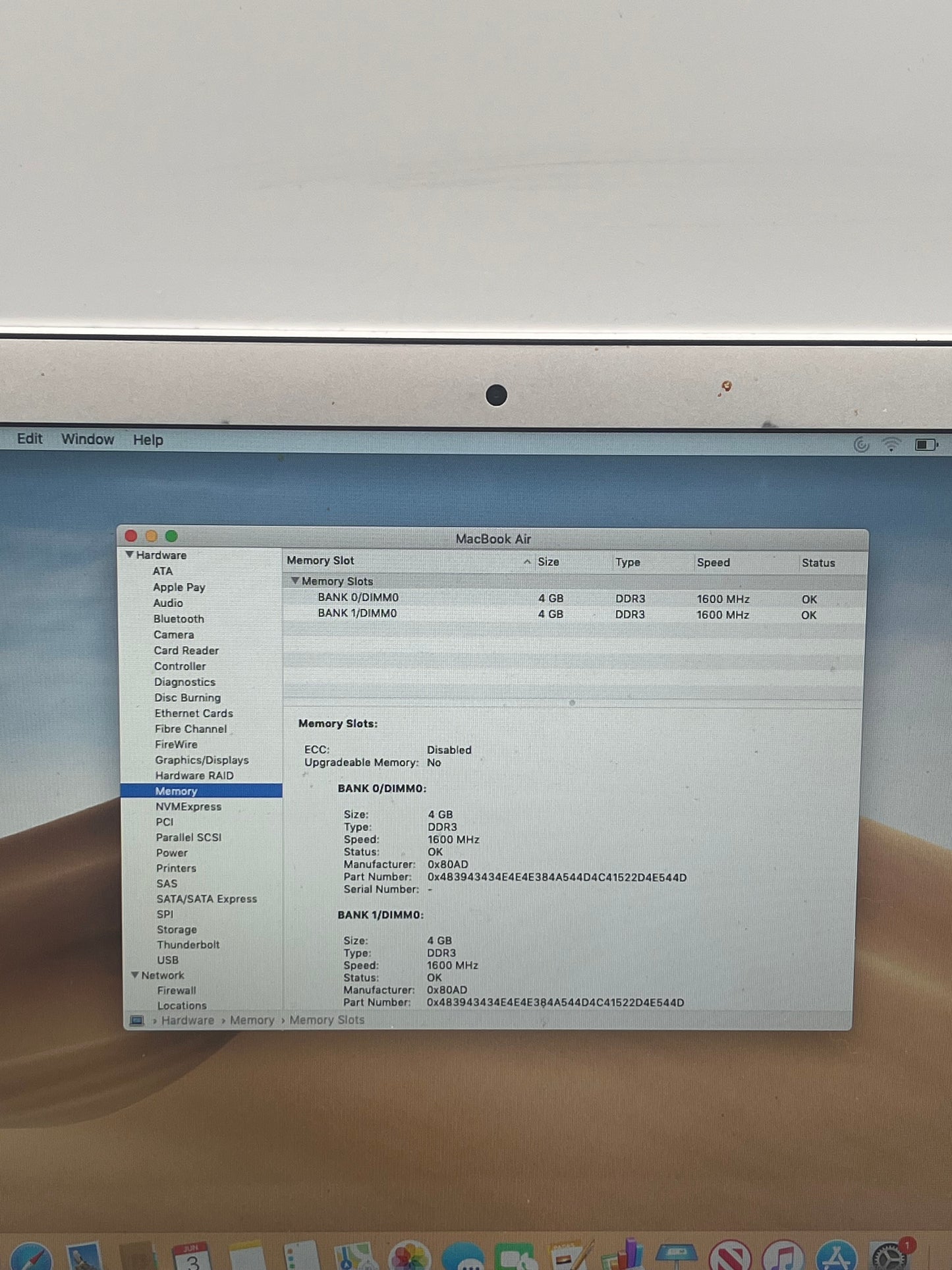
Task: Open the Wi-Fi status menu
Action: point(891,445)
